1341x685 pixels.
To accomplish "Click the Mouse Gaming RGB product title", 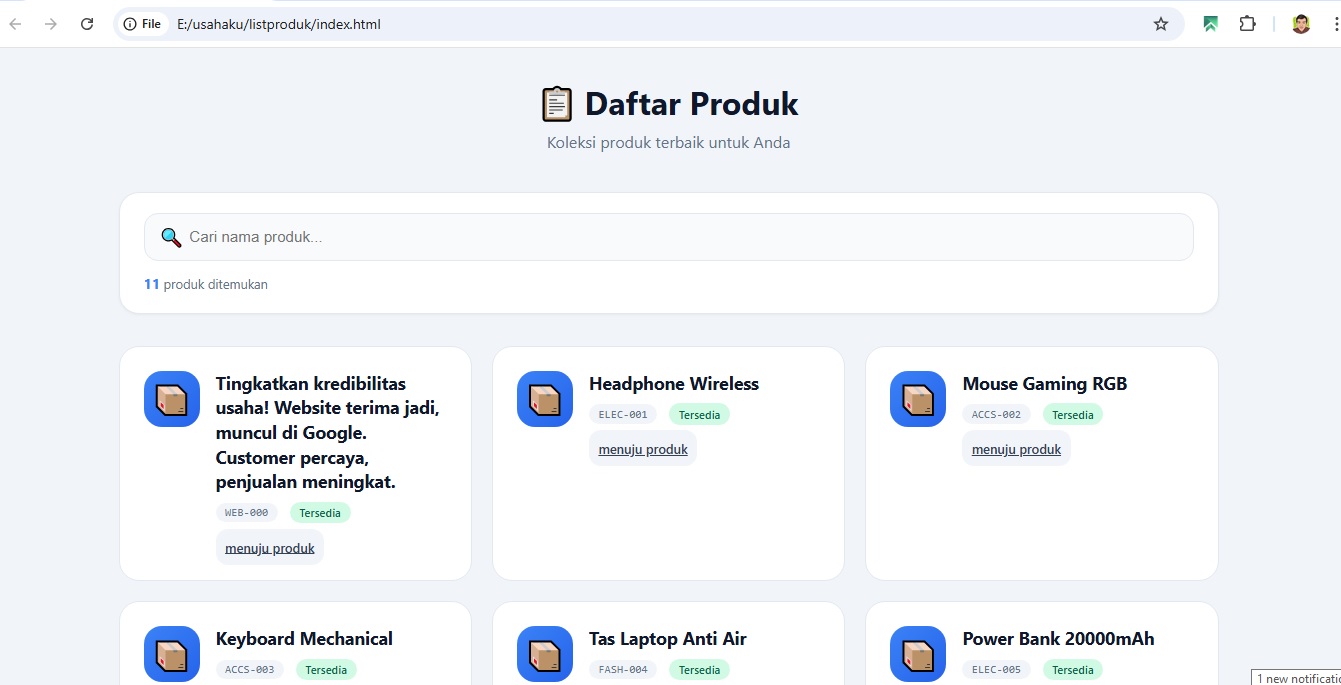I will [1045, 384].
